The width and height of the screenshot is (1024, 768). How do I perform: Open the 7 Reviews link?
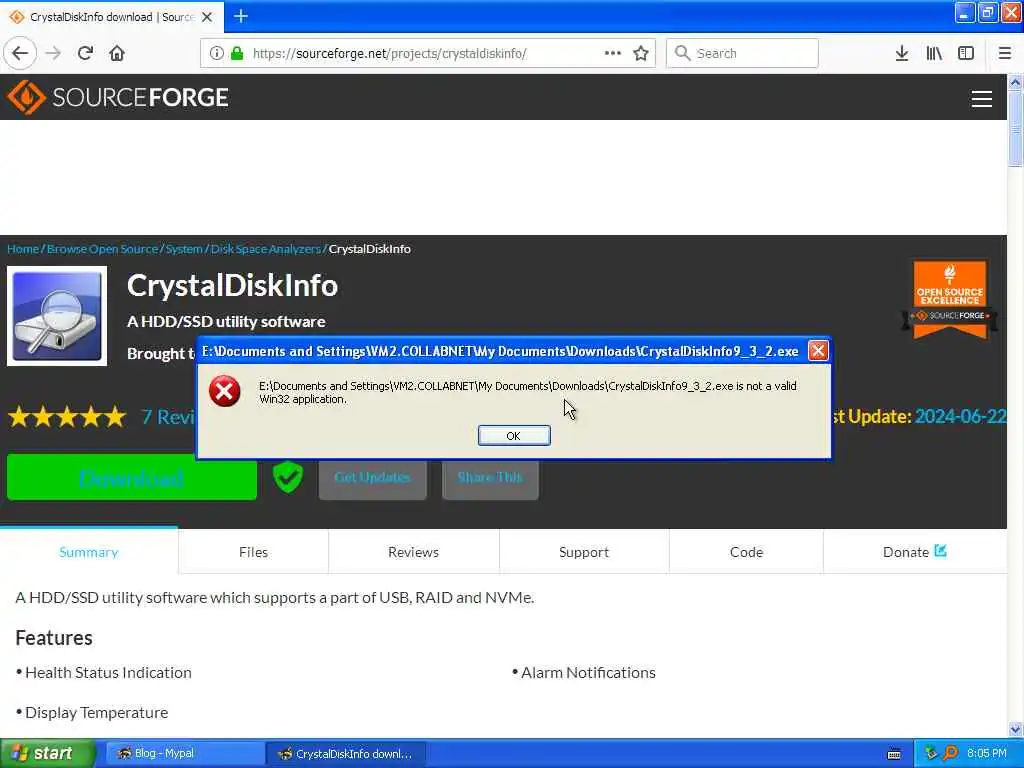tap(168, 417)
